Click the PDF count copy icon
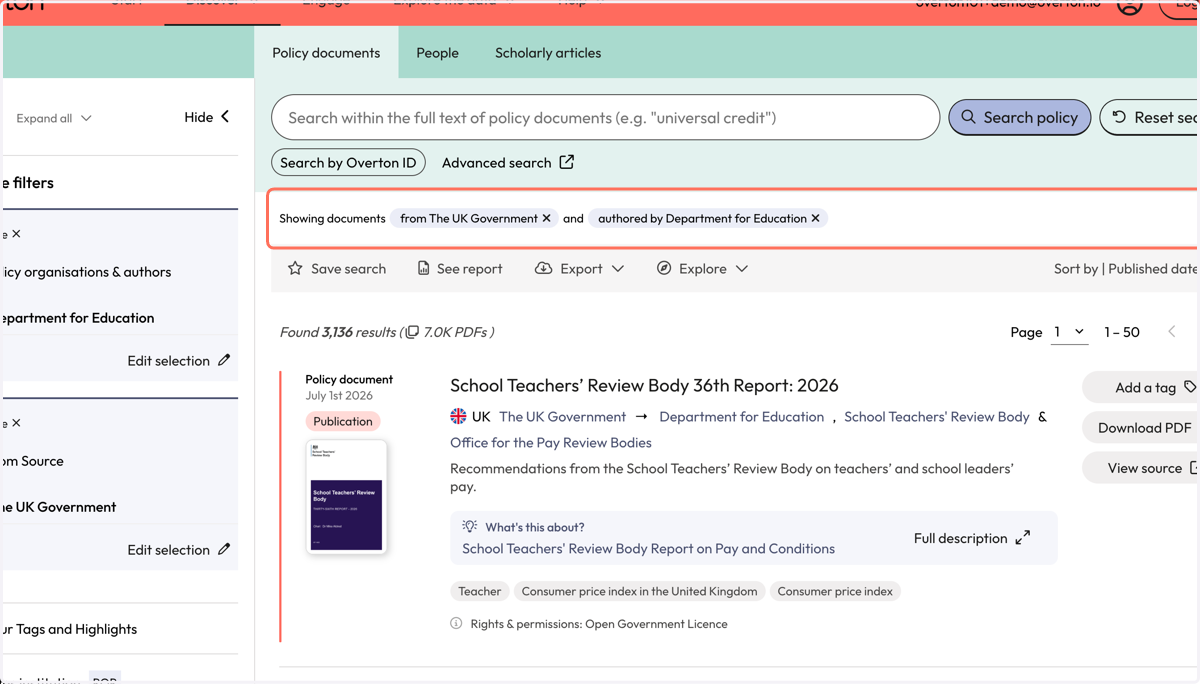The width and height of the screenshot is (1200, 684). pos(411,332)
